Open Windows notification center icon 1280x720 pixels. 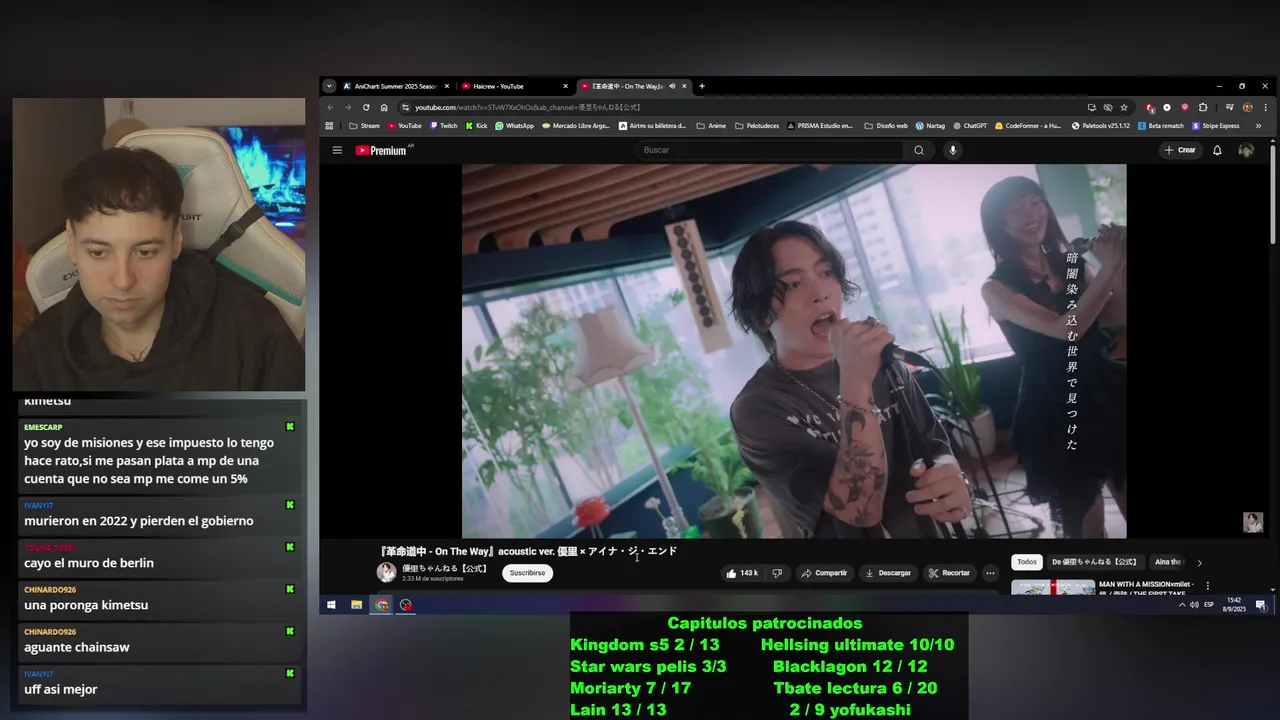click(x=1261, y=604)
